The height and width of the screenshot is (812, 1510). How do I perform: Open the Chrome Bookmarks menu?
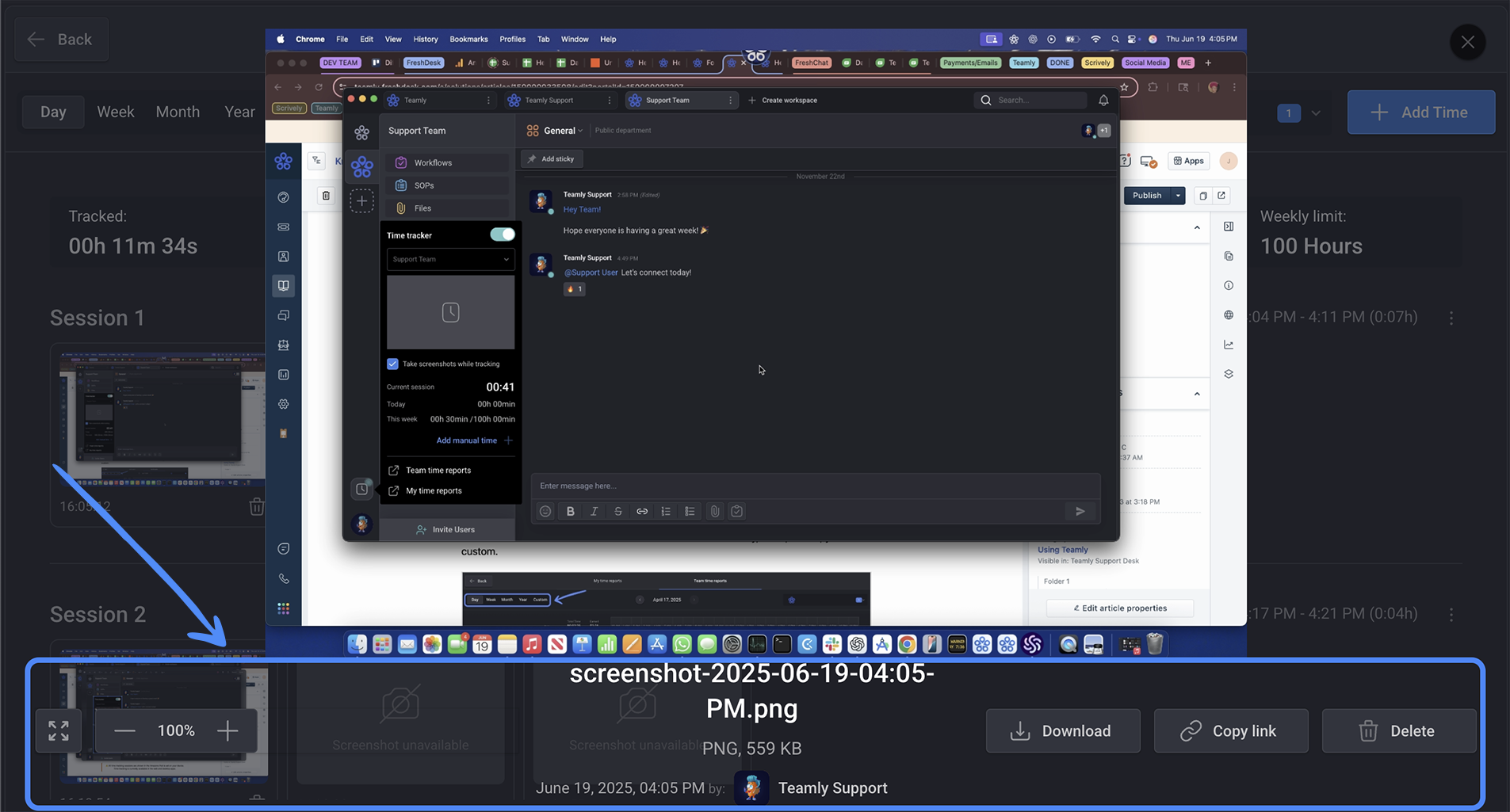click(x=468, y=39)
